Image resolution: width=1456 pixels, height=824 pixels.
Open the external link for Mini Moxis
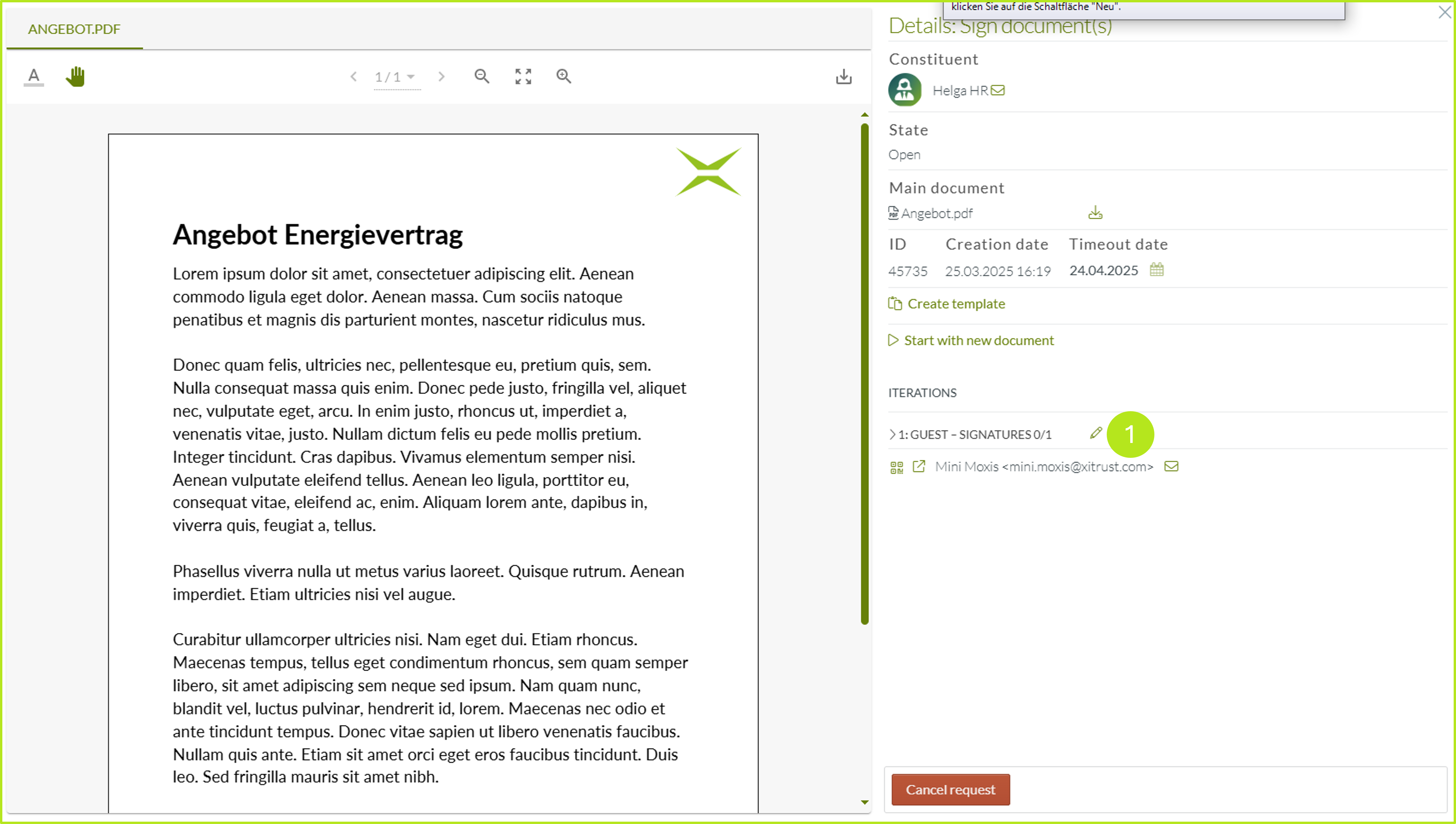point(918,466)
